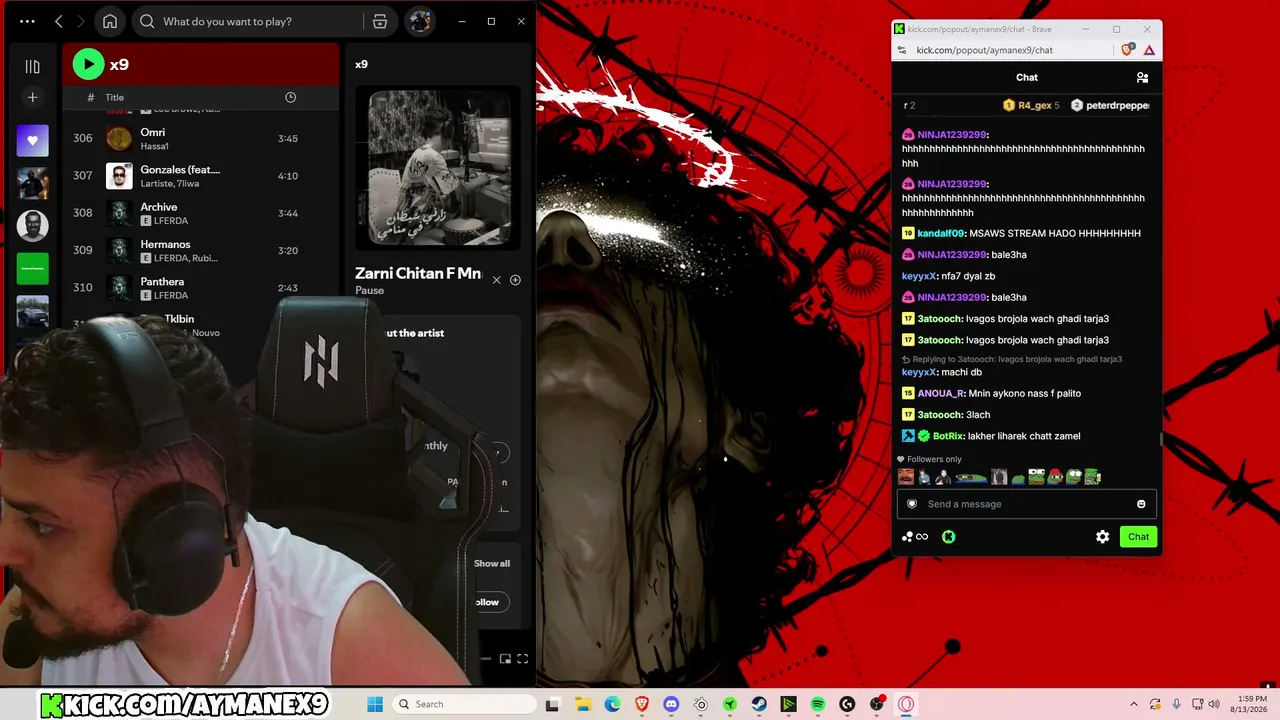Screen dimensions: 1280x720
Task: Click the Send a message field
Action: [1026, 504]
